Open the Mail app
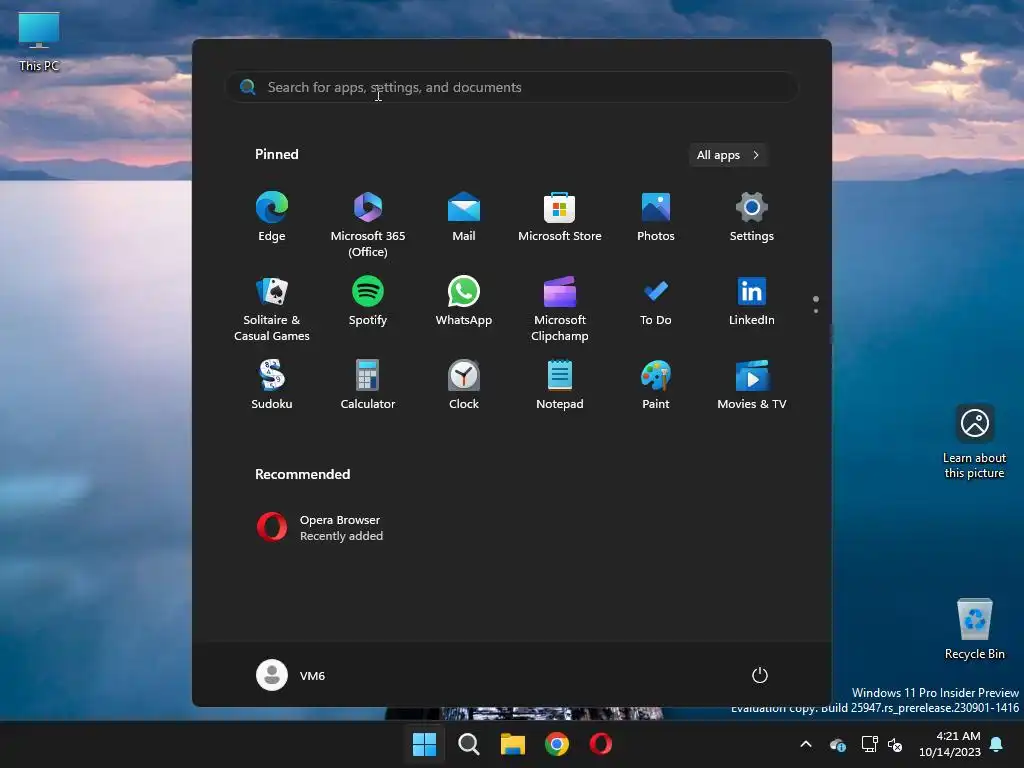This screenshot has height=768, width=1024. 464,217
